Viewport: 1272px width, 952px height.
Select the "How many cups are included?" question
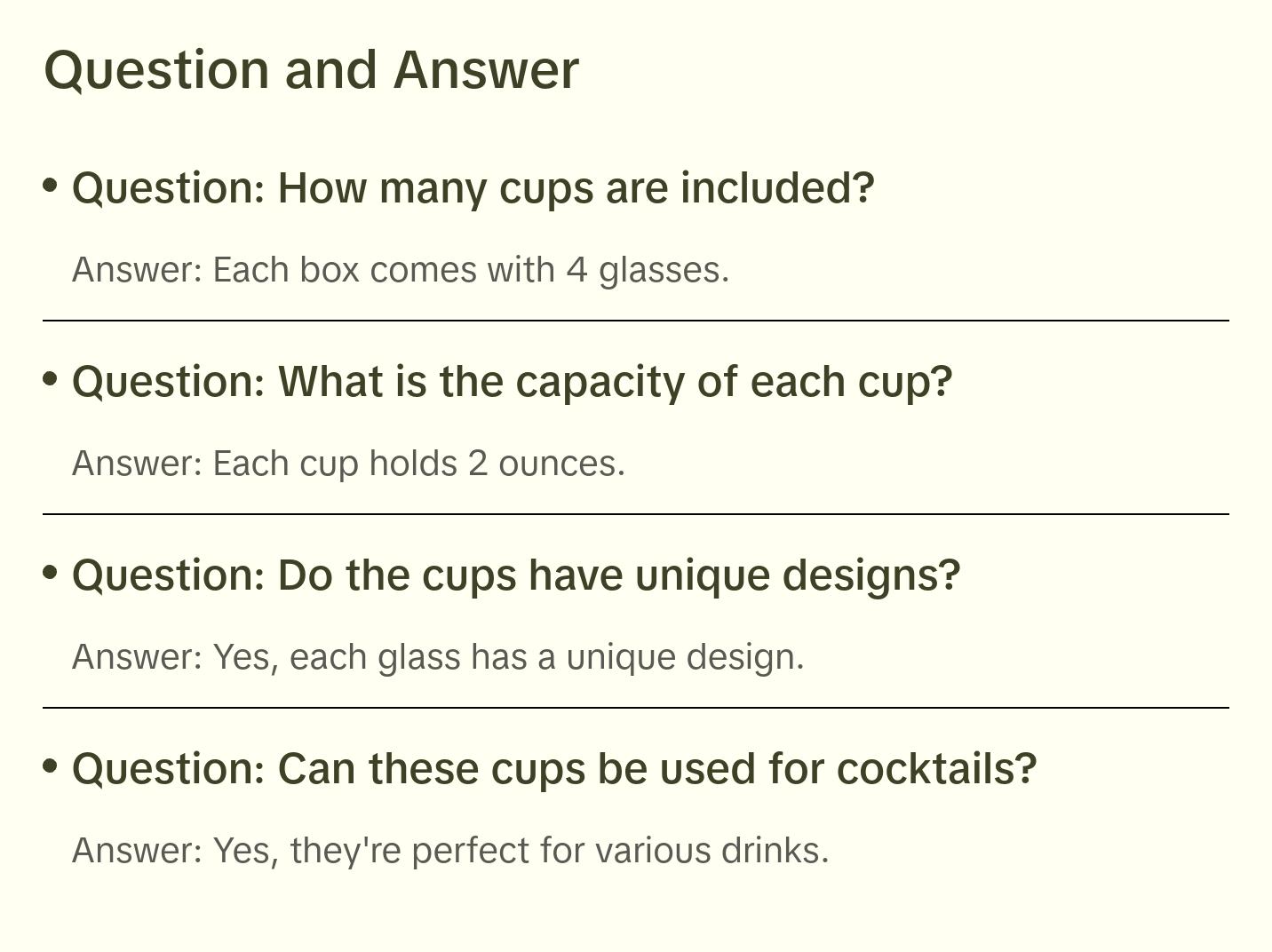click(x=473, y=188)
